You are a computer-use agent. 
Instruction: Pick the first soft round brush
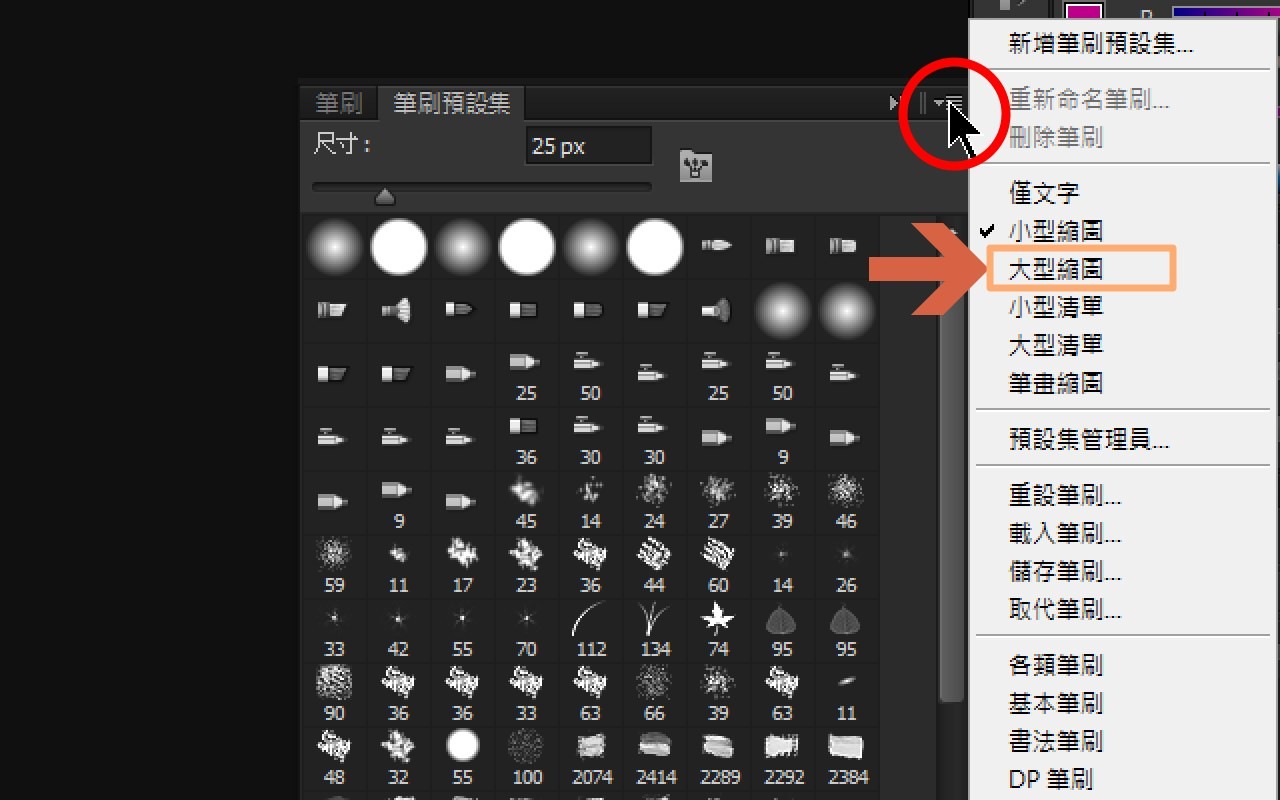click(334, 246)
